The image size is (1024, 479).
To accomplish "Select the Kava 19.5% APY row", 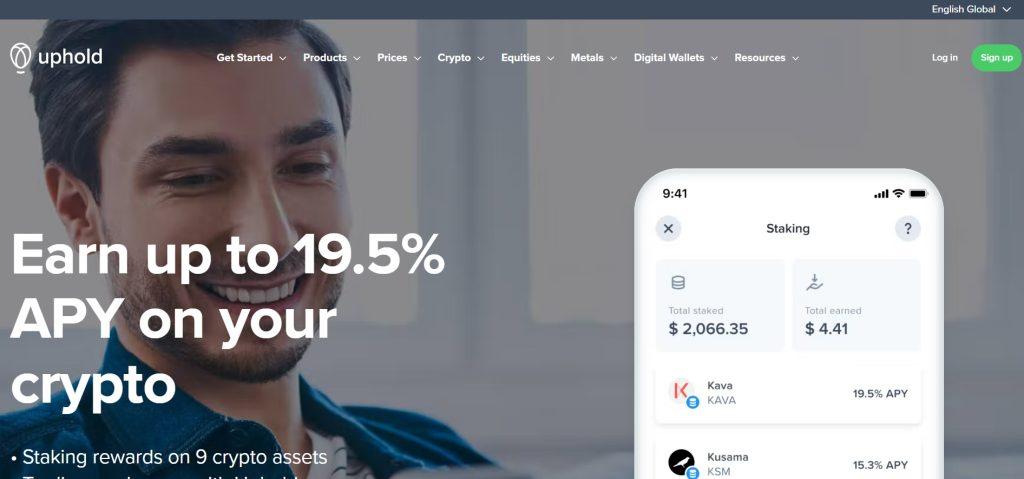I will tap(788, 394).
